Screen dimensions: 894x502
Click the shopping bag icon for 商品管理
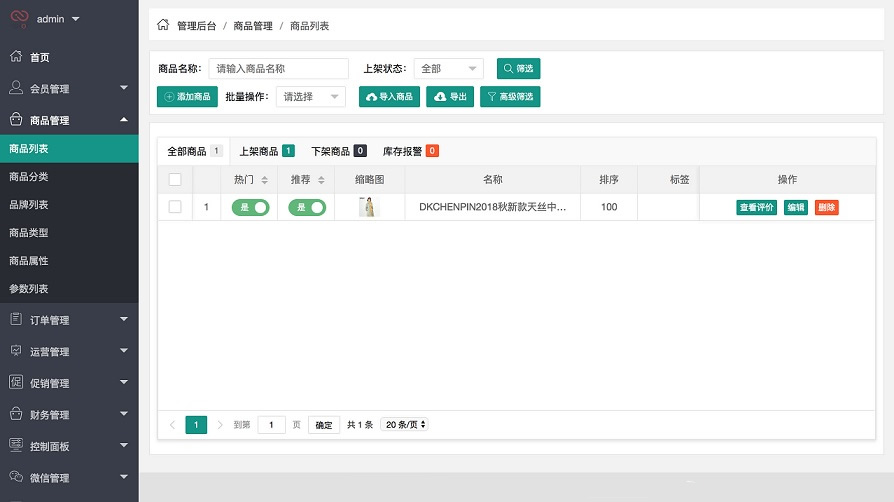pyautogui.click(x=16, y=119)
